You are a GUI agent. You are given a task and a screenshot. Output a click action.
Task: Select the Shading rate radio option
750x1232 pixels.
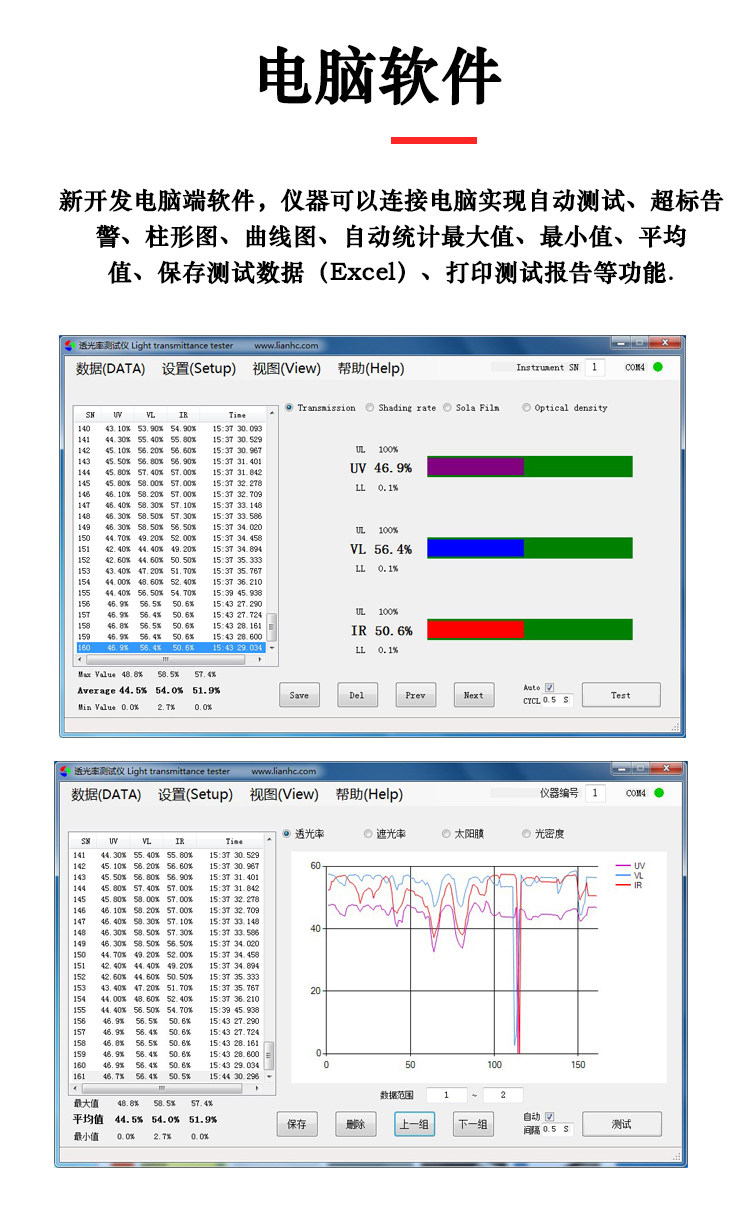(x=370, y=408)
